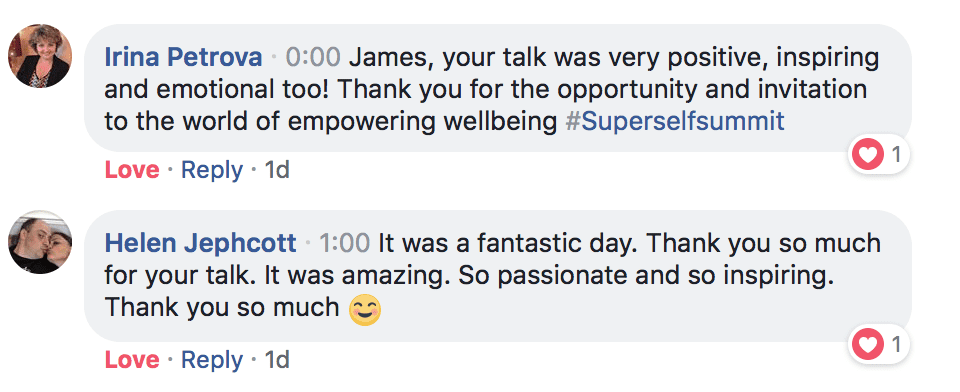Viewport: 960px width, 392px height.
Task: Jump to video timestamp 1:00
Action: 345,244
